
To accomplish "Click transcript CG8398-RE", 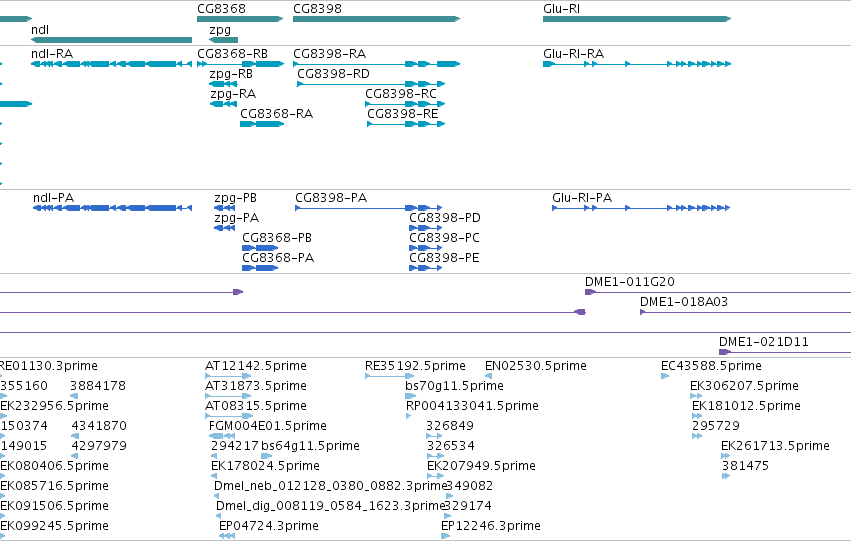I will [403, 114].
